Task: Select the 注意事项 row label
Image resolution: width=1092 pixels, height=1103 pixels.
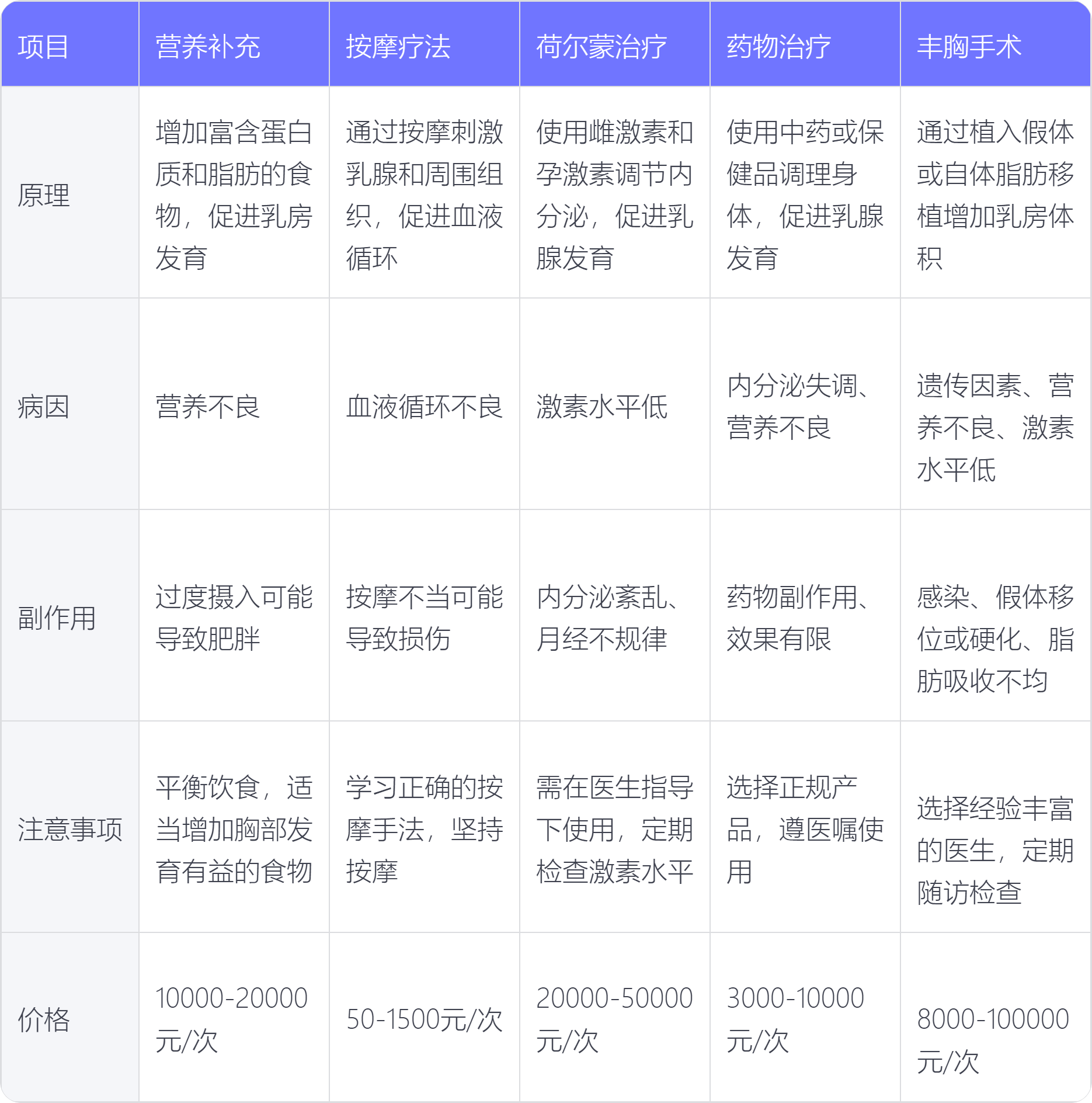Action: click(70, 830)
